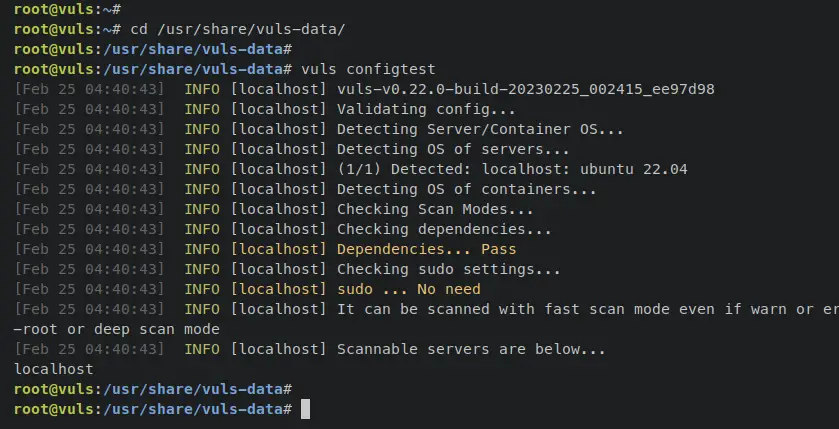The image size is (839, 429).
Task: Click 'Detecting Server/Container OS...' message
Action: [x=480, y=129]
